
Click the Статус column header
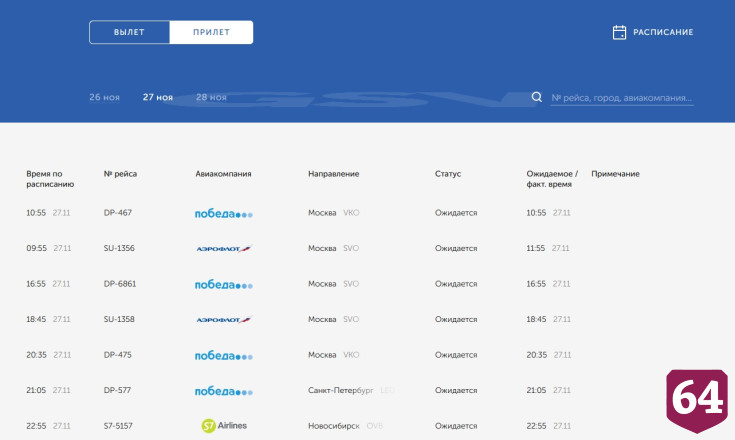click(x=448, y=174)
